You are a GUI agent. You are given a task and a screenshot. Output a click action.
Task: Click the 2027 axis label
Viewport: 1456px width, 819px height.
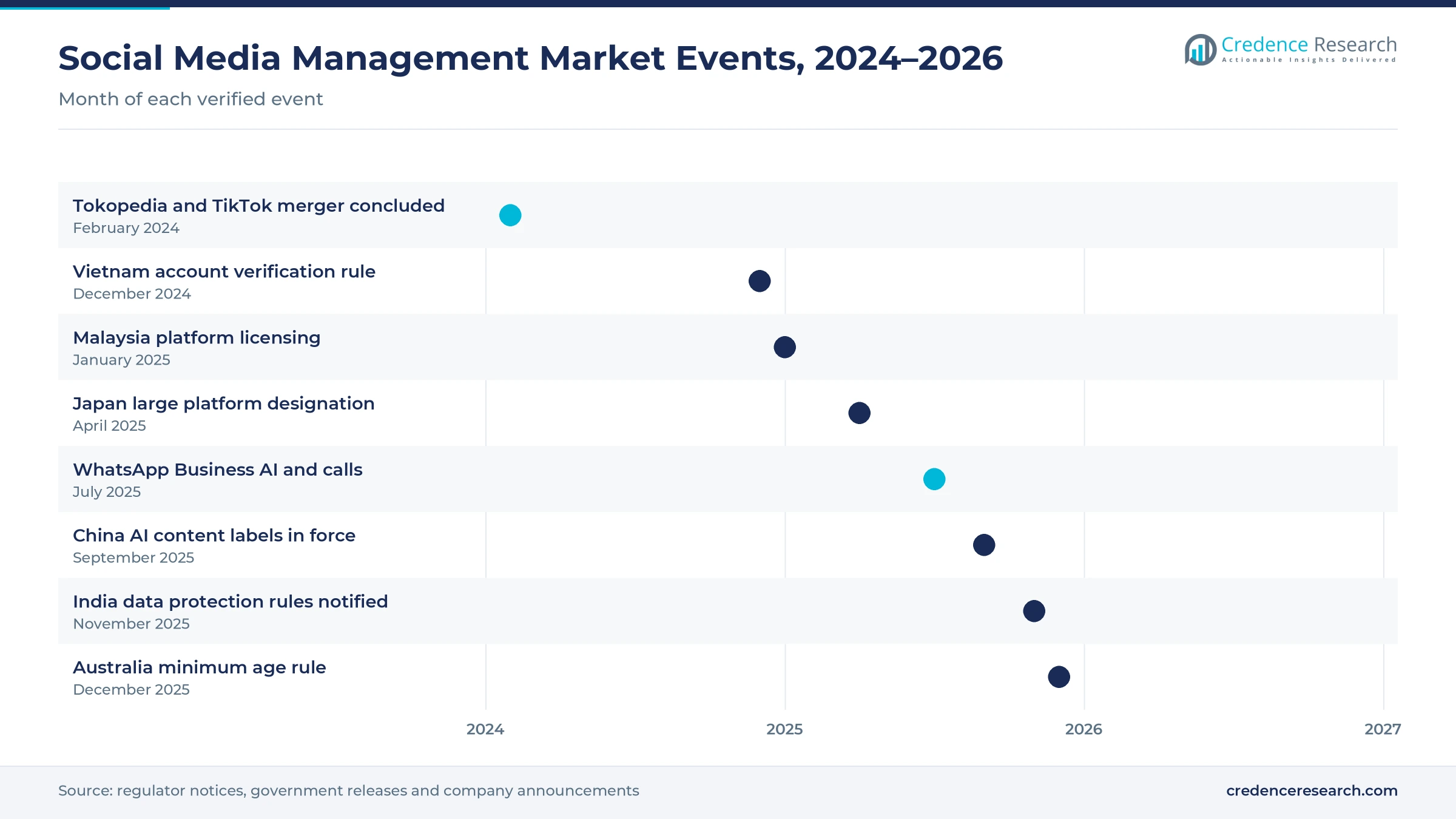(x=1383, y=729)
